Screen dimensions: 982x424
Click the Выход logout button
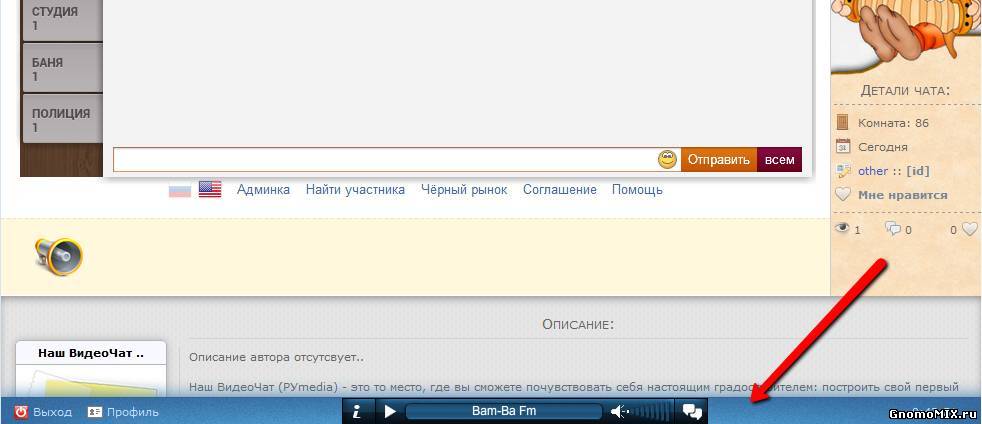coord(43,411)
